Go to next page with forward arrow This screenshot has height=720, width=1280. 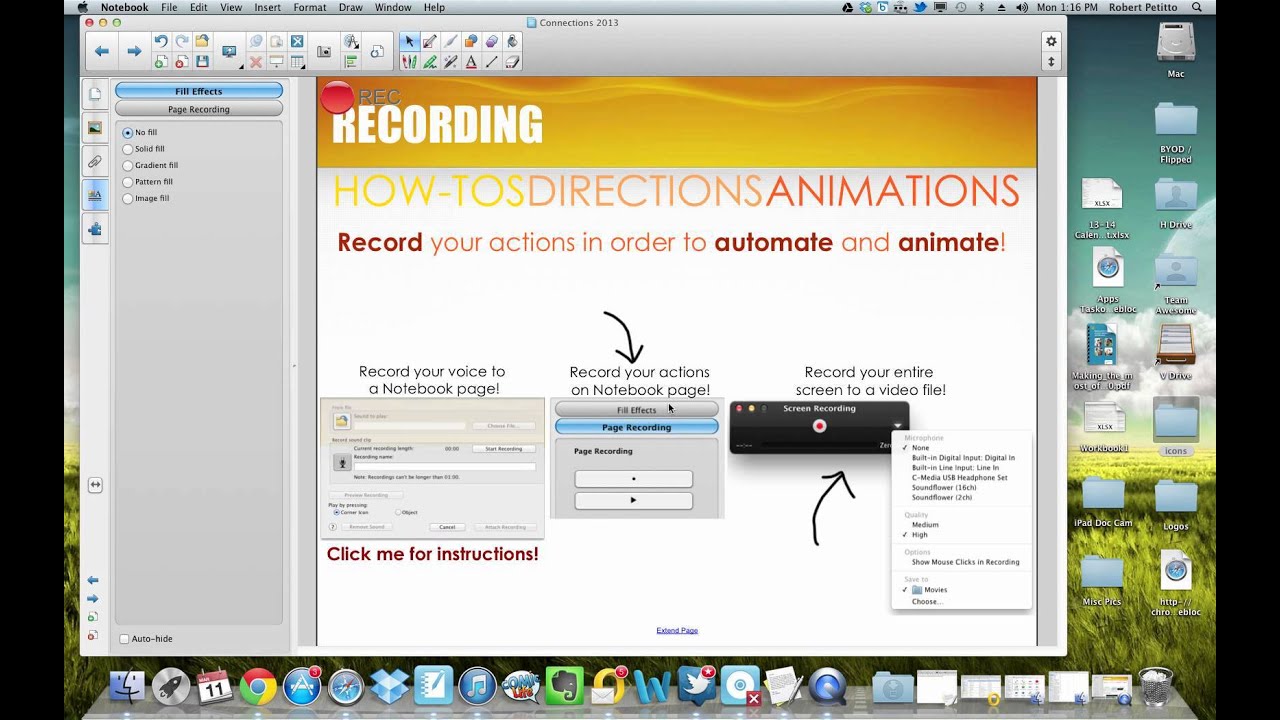click(x=134, y=51)
